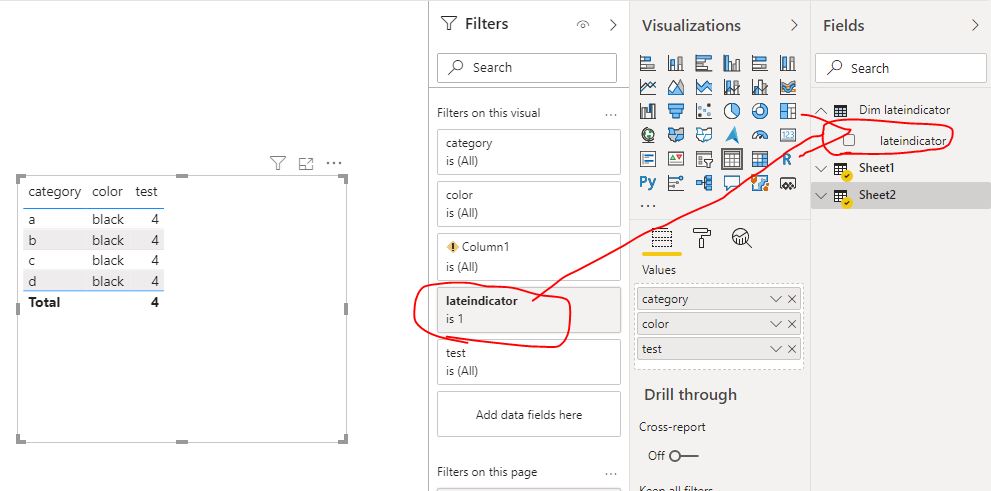Insert a Donut chart visual
991x491 pixels.
(x=760, y=111)
